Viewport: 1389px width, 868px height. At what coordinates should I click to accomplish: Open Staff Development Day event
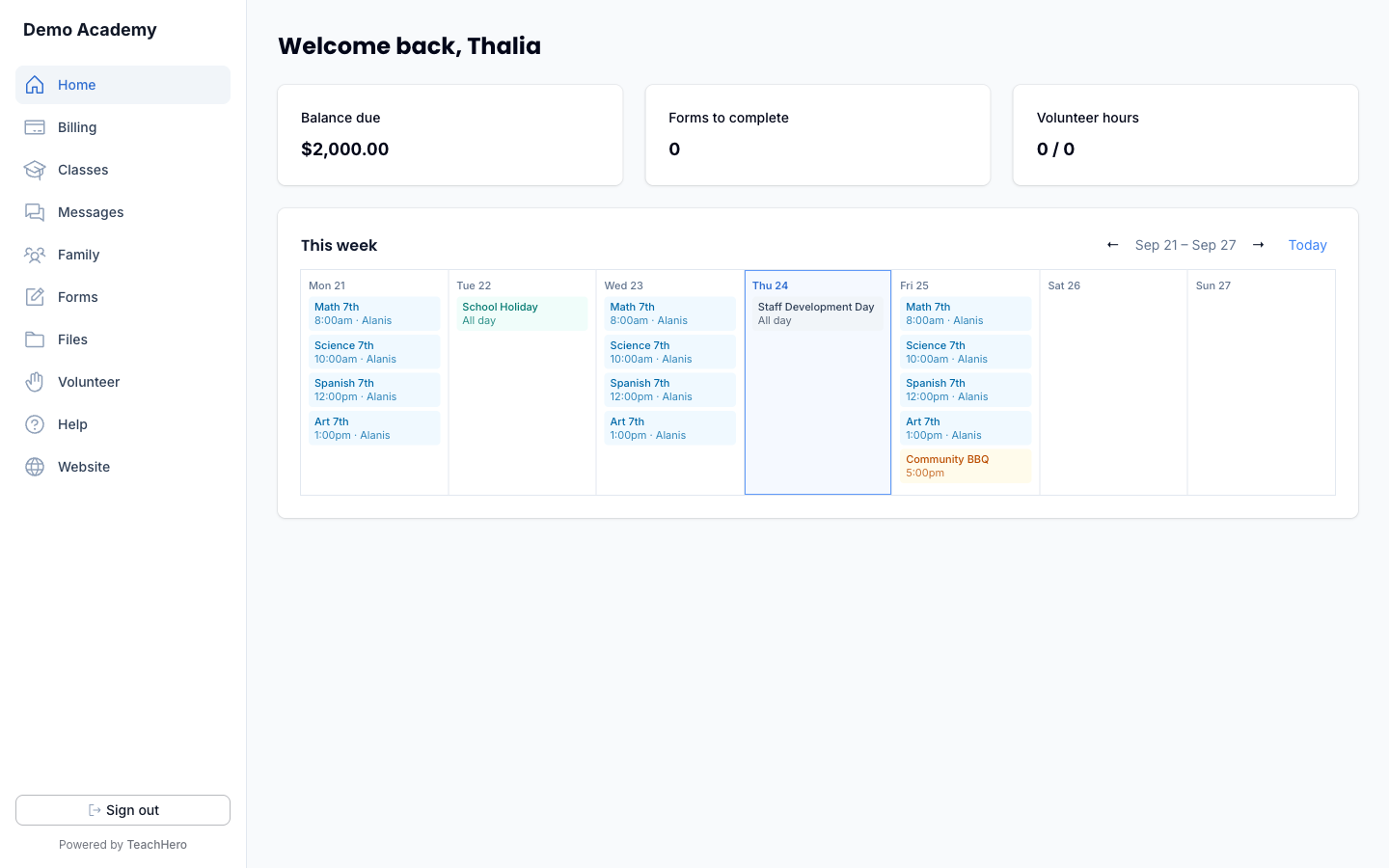coord(818,313)
